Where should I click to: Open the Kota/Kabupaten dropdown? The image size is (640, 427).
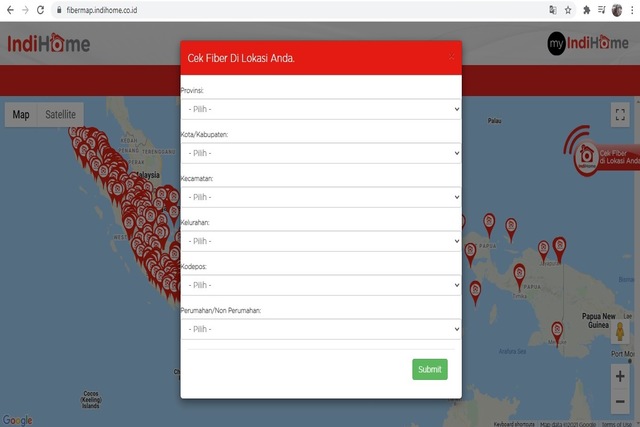pyautogui.click(x=321, y=153)
